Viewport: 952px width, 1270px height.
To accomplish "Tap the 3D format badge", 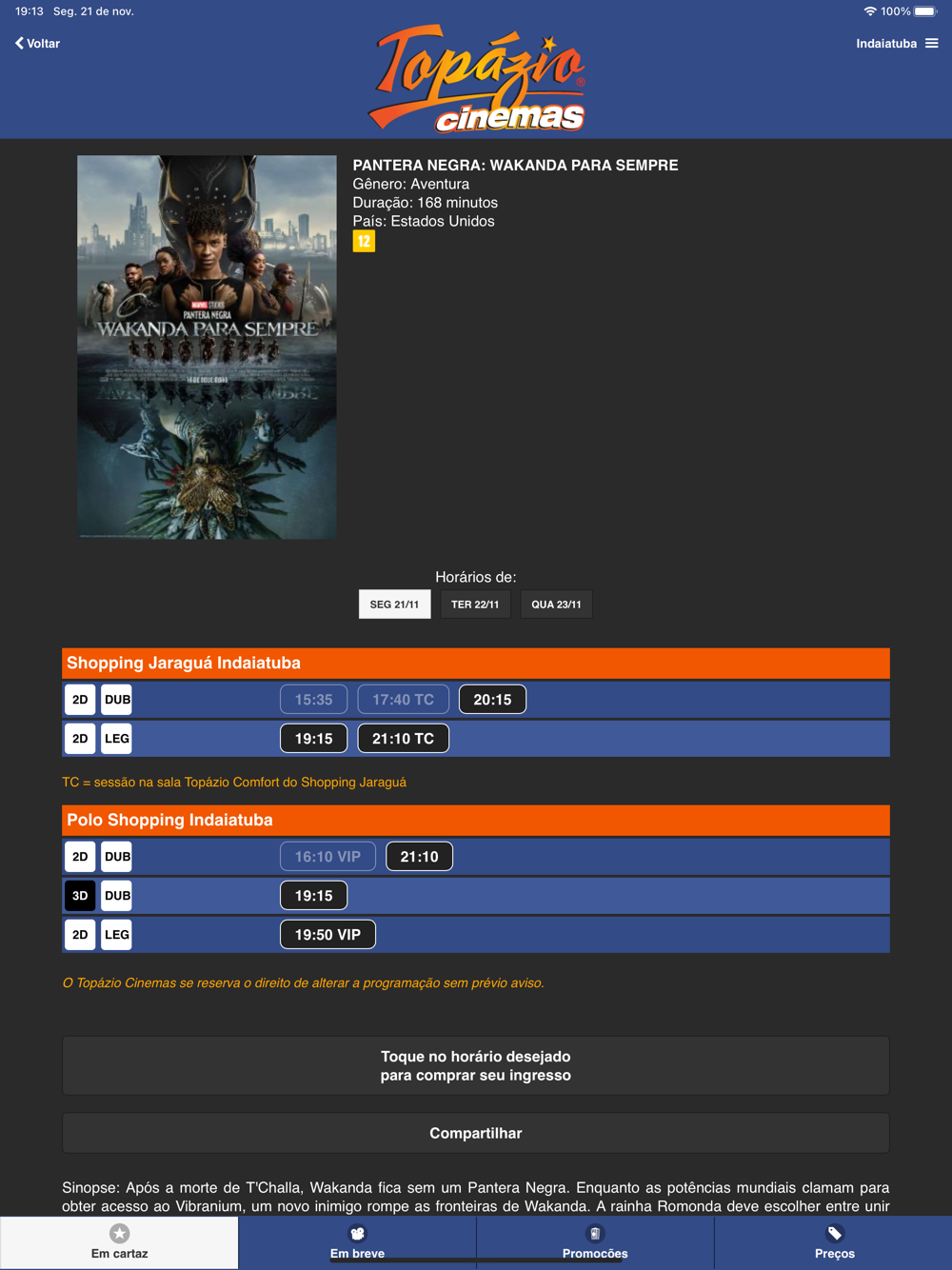I will (80, 896).
